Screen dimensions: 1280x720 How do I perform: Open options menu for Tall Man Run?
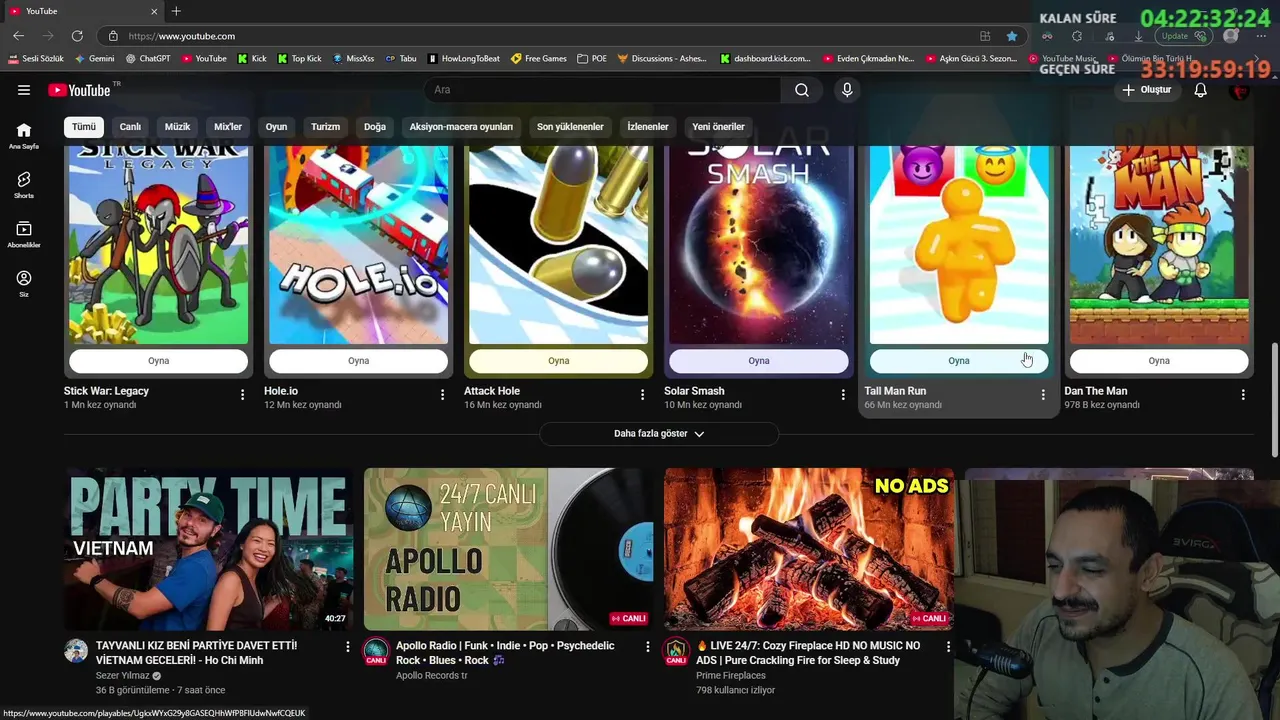[1043, 395]
